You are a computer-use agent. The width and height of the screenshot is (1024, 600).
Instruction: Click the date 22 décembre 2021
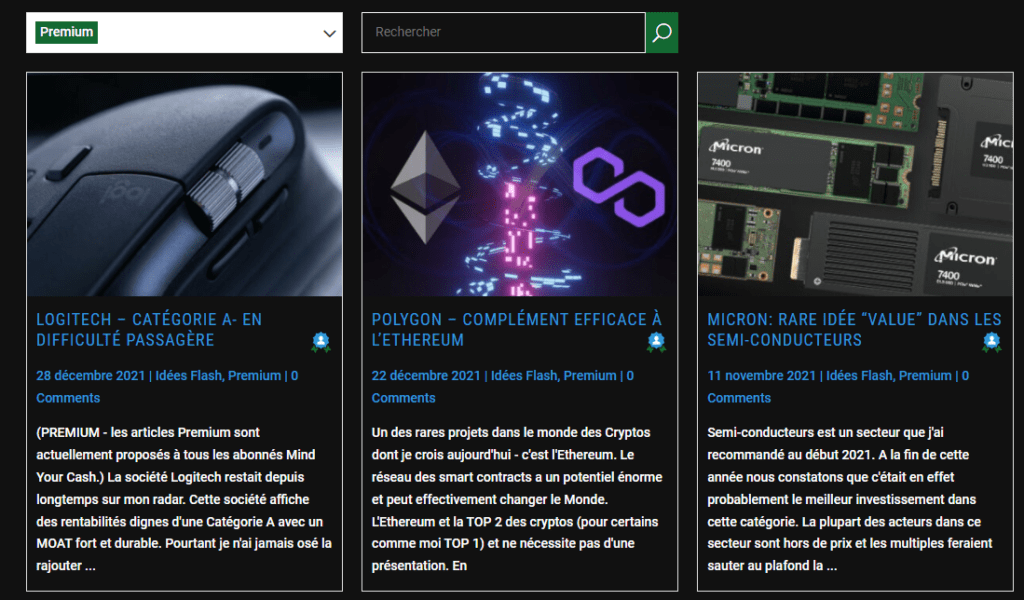(426, 375)
